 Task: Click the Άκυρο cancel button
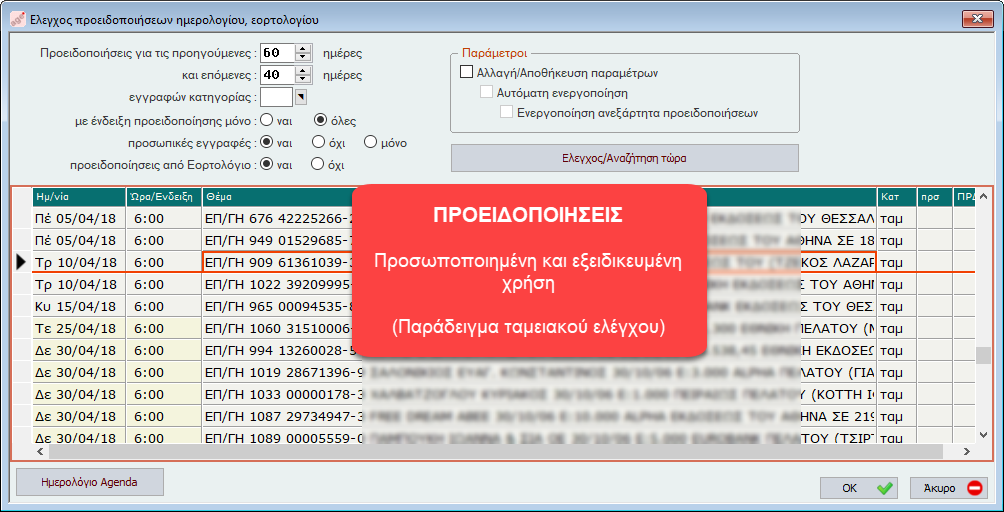pyautogui.click(x=948, y=488)
